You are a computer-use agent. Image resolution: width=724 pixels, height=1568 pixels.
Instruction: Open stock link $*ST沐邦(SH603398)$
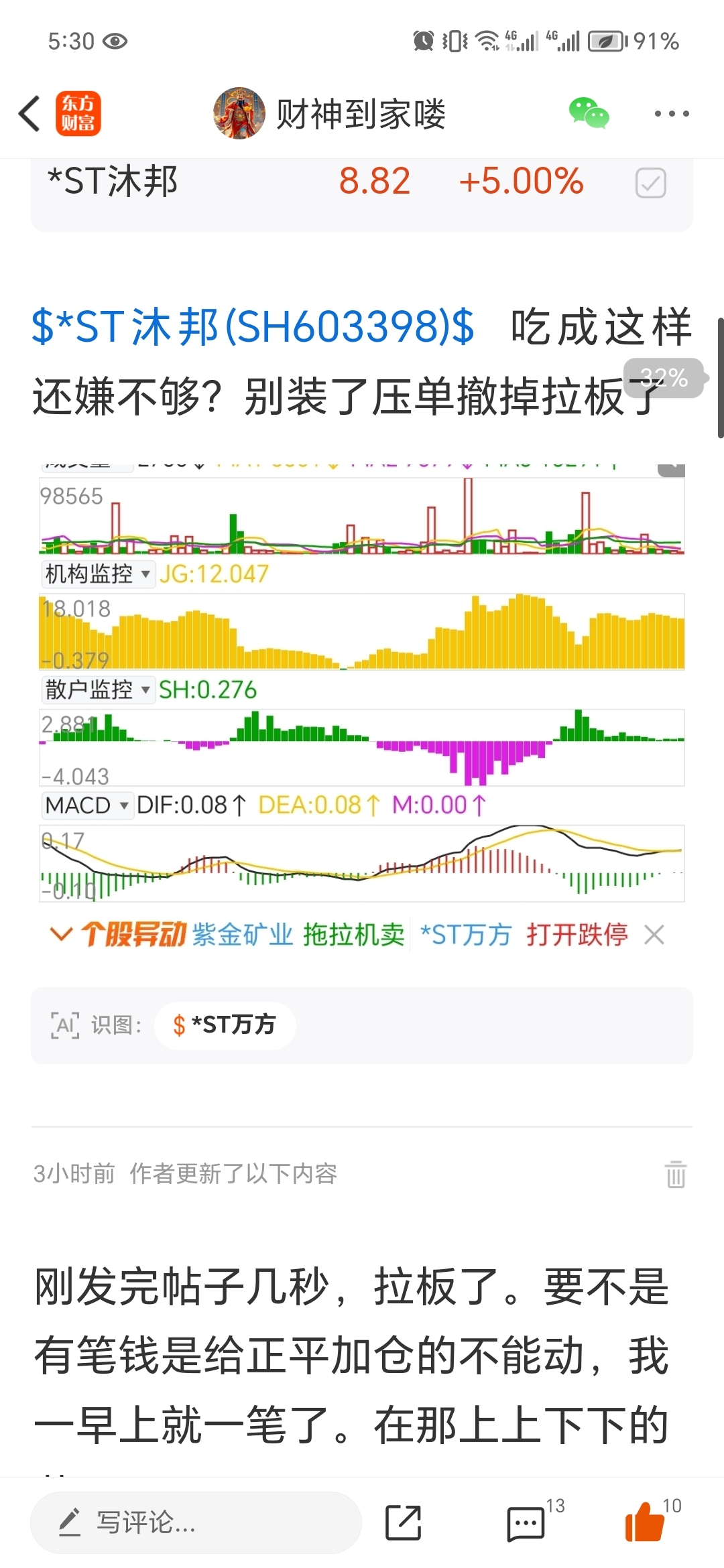click(253, 327)
